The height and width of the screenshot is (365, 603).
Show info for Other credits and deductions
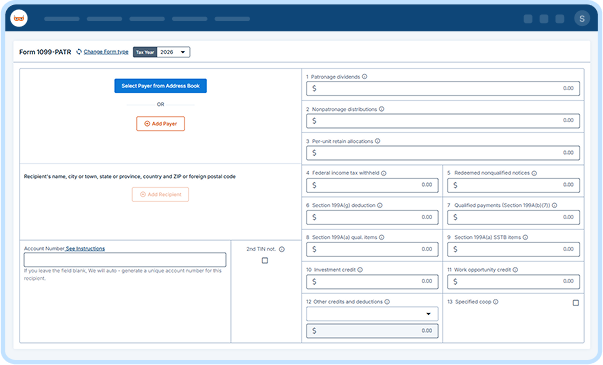(x=387, y=302)
